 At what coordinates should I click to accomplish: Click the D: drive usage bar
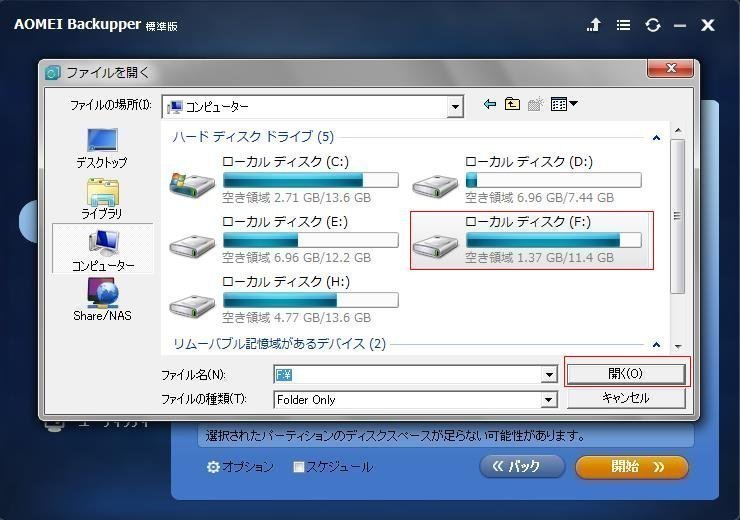pyautogui.click(x=554, y=180)
